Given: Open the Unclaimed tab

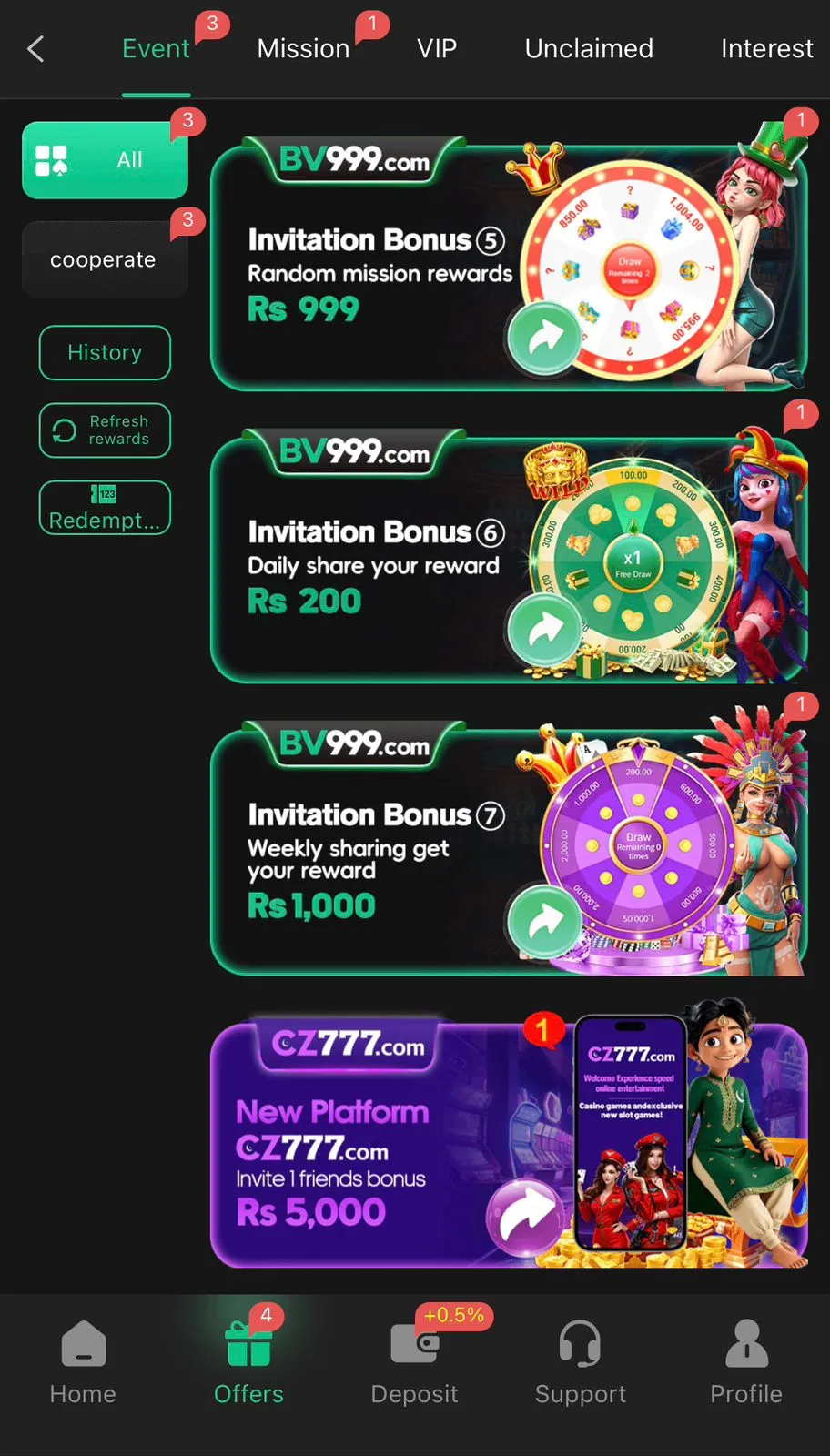Looking at the screenshot, I should pyautogui.click(x=589, y=49).
